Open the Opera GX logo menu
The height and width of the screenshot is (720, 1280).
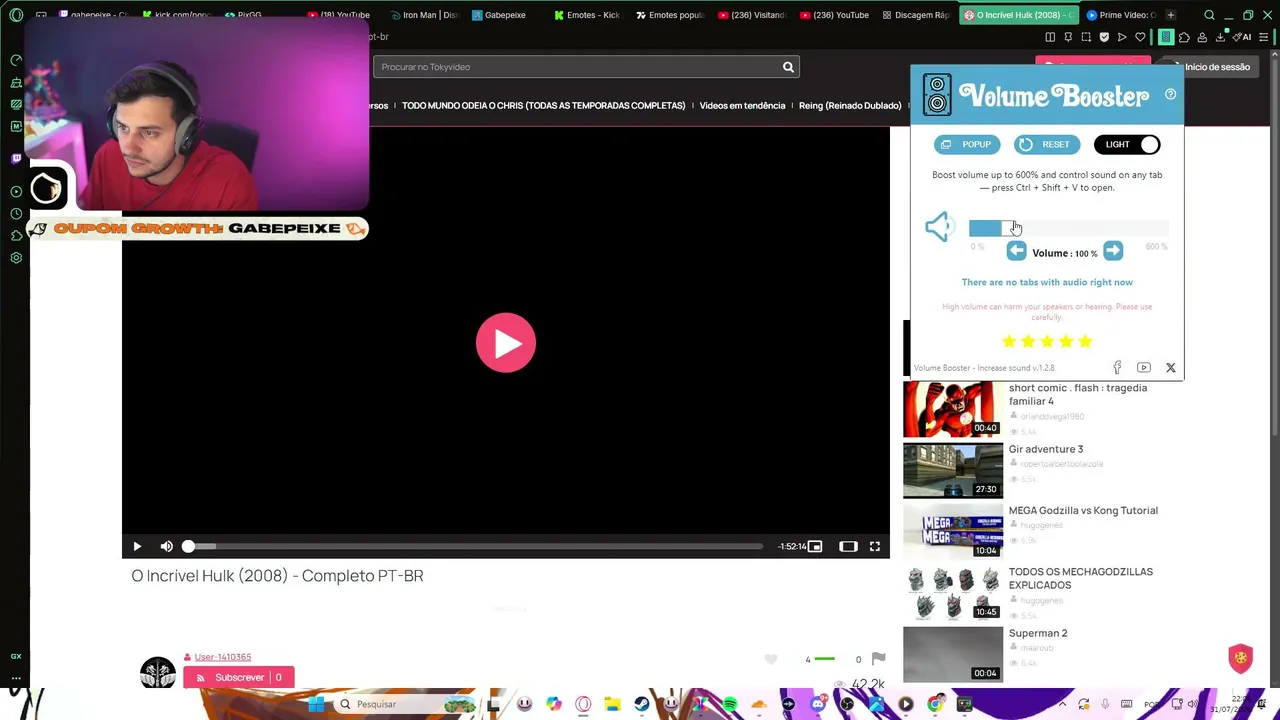click(16, 15)
